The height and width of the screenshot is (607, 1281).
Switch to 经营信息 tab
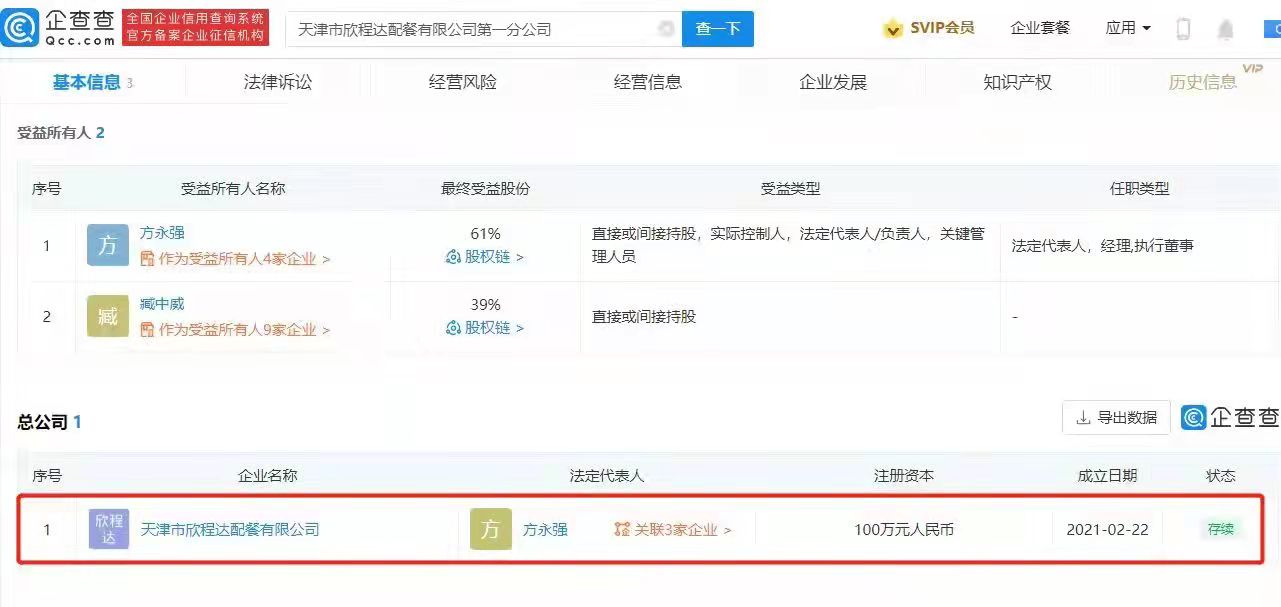[x=648, y=82]
